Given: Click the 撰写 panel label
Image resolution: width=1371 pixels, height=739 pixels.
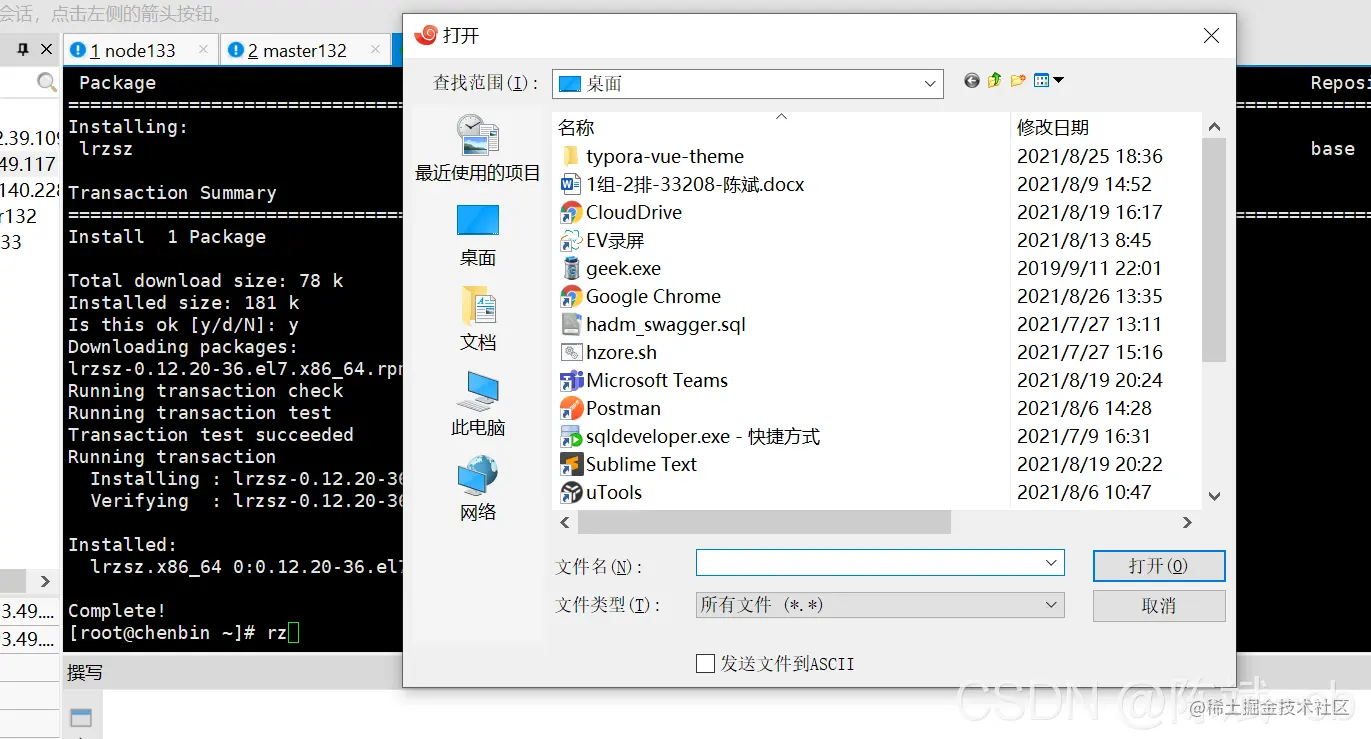Looking at the screenshot, I should coord(85,672).
